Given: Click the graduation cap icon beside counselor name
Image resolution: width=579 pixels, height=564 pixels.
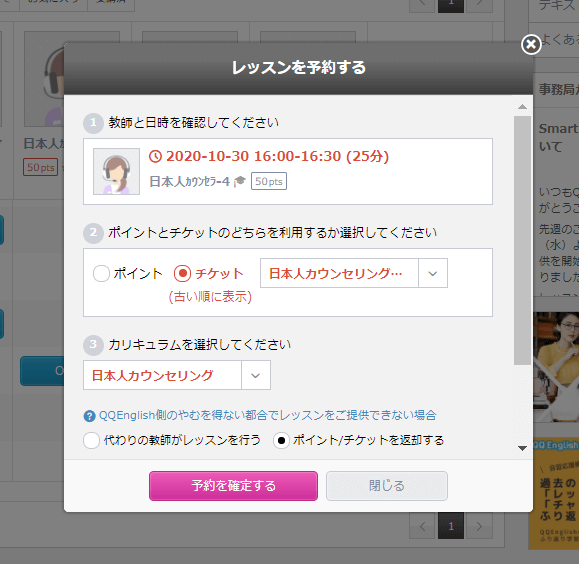Looking at the screenshot, I should (240, 181).
